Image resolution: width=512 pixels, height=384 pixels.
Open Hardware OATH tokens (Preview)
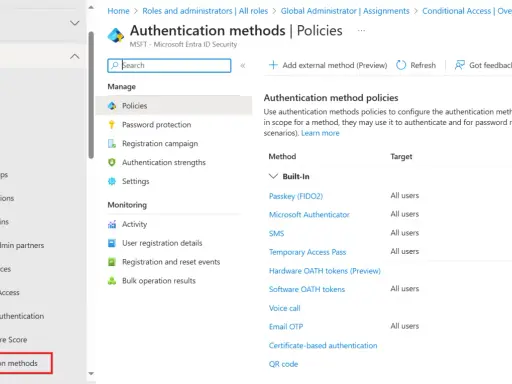click(325, 271)
